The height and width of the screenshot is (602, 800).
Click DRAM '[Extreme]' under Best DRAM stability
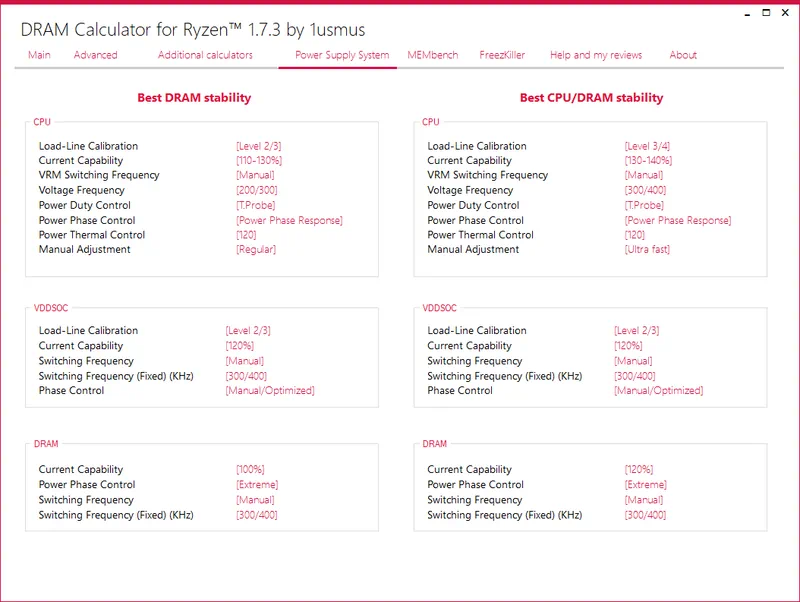(257, 485)
